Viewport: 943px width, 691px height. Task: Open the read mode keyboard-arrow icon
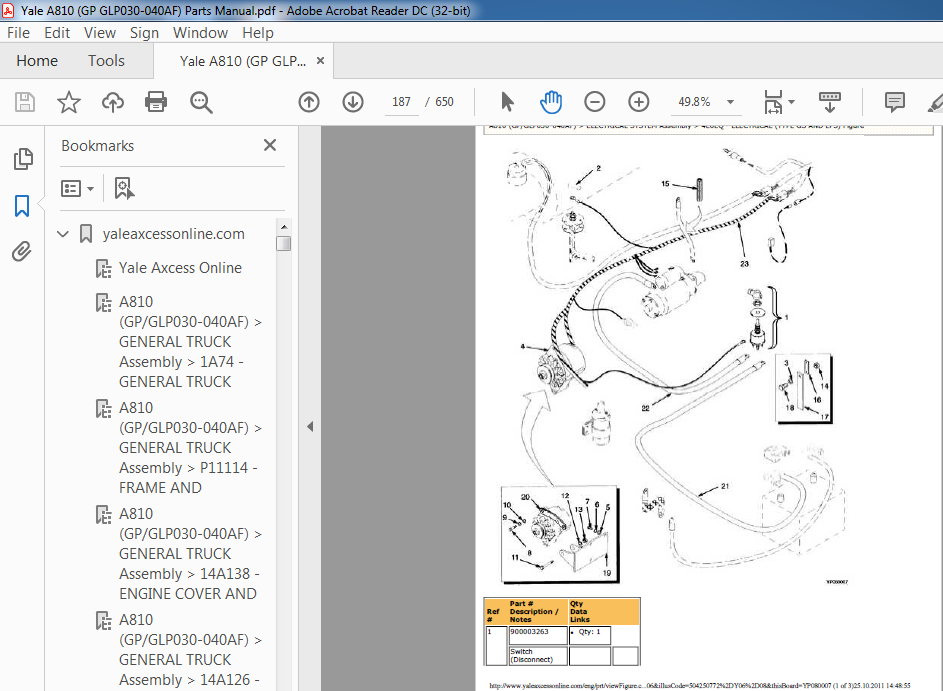[830, 102]
